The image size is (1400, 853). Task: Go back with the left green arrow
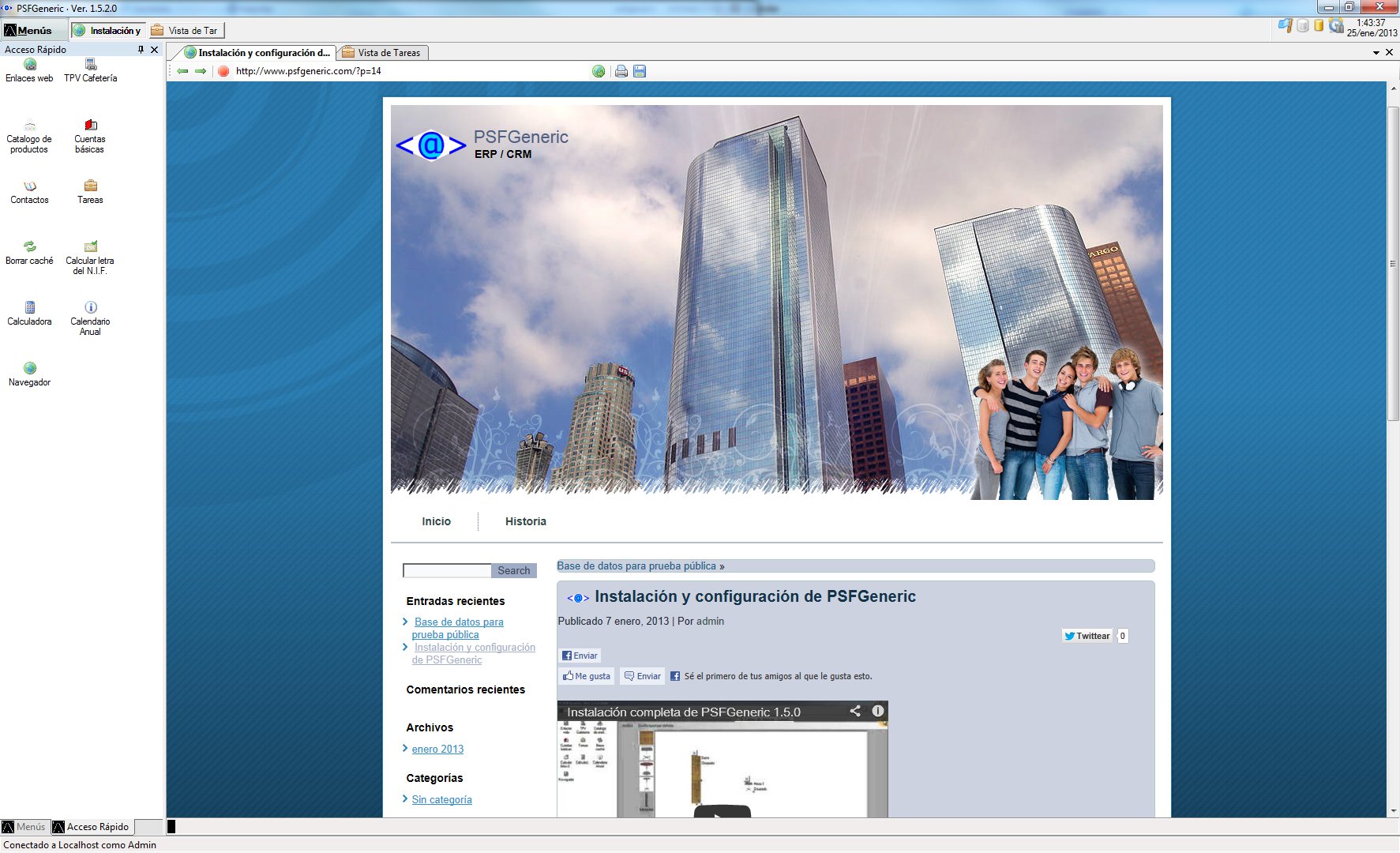[x=182, y=71]
